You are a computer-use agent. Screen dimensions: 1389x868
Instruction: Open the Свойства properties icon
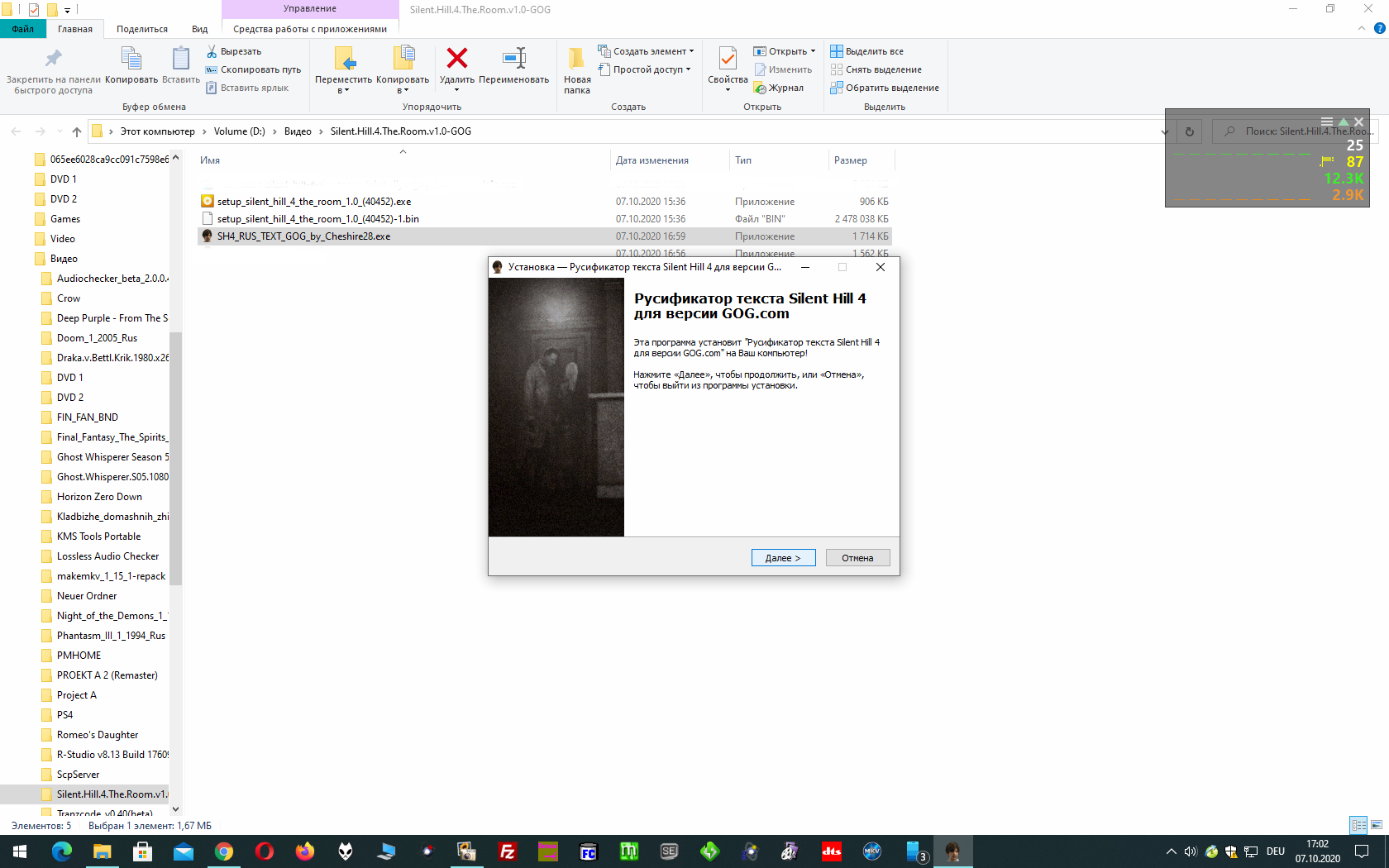pyautogui.click(x=728, y=59)
